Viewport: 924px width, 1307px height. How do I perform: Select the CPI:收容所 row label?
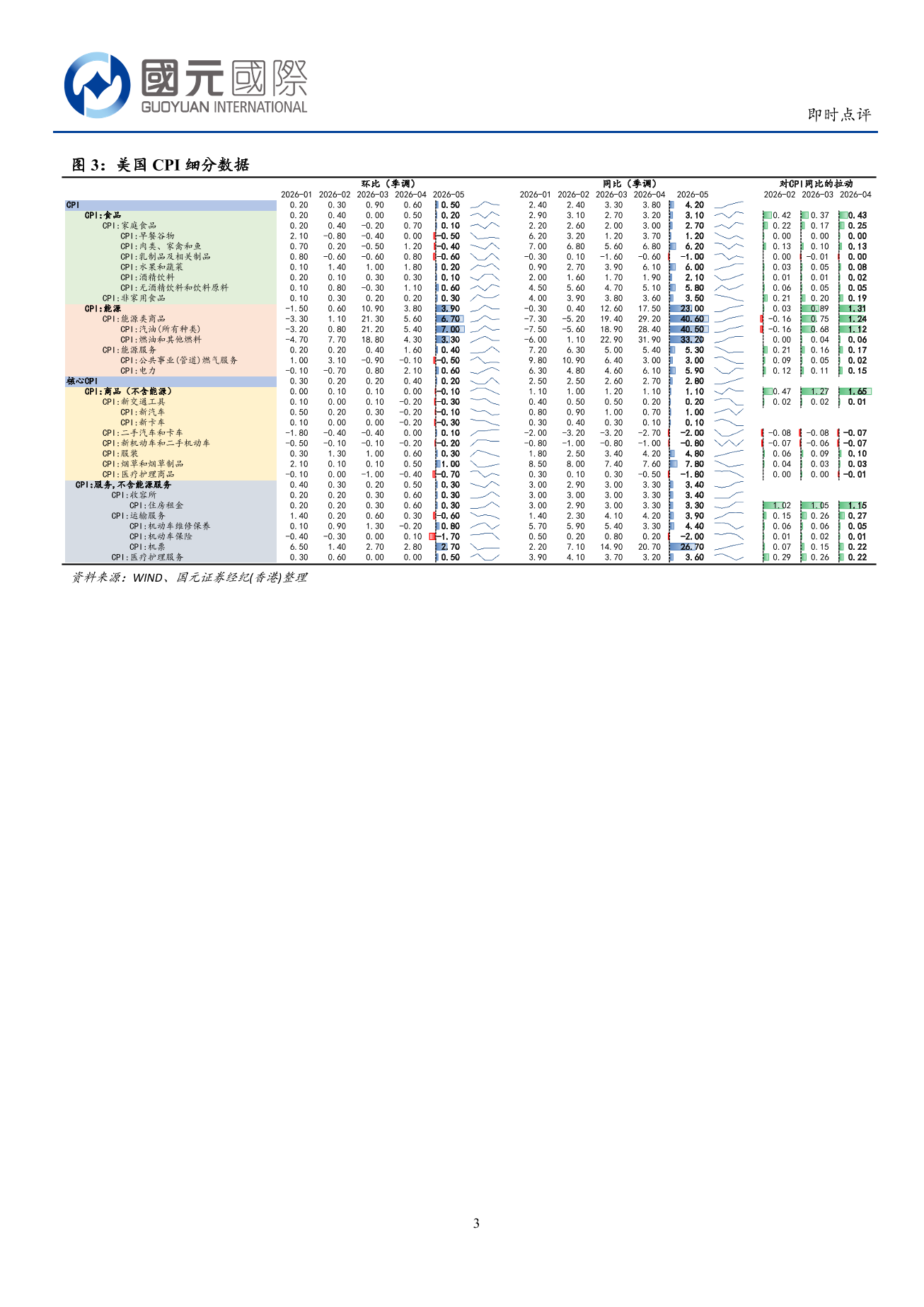[x=134, y=495]
